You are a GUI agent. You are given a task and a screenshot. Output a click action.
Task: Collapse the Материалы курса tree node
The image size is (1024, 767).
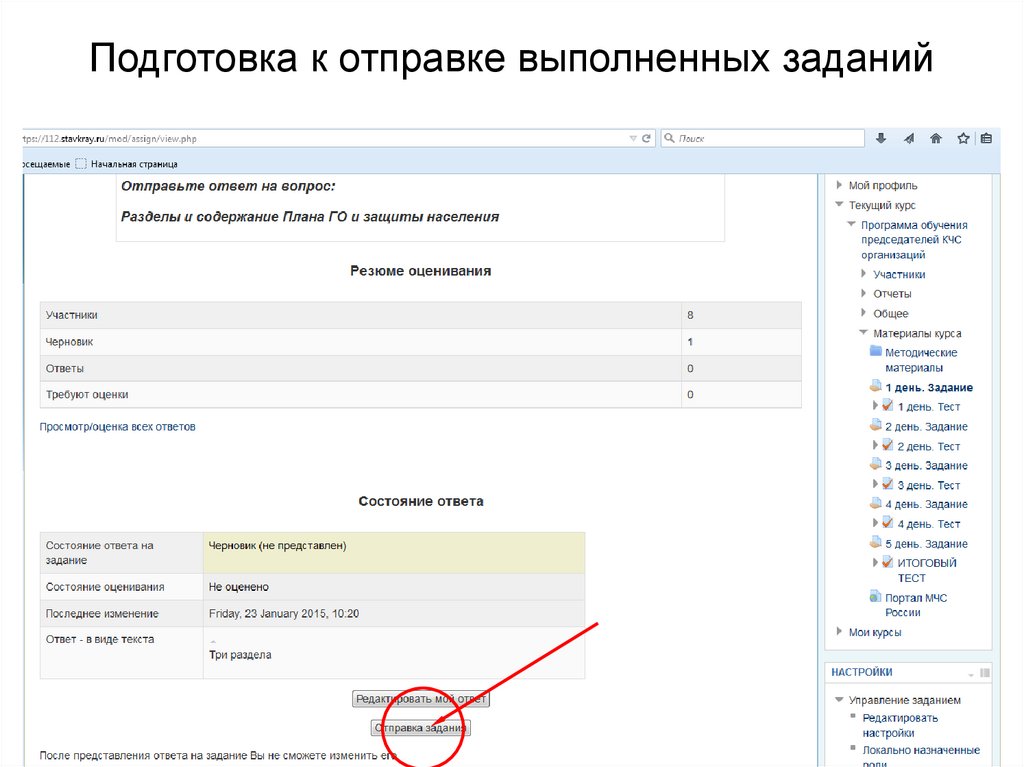[863, 333]
